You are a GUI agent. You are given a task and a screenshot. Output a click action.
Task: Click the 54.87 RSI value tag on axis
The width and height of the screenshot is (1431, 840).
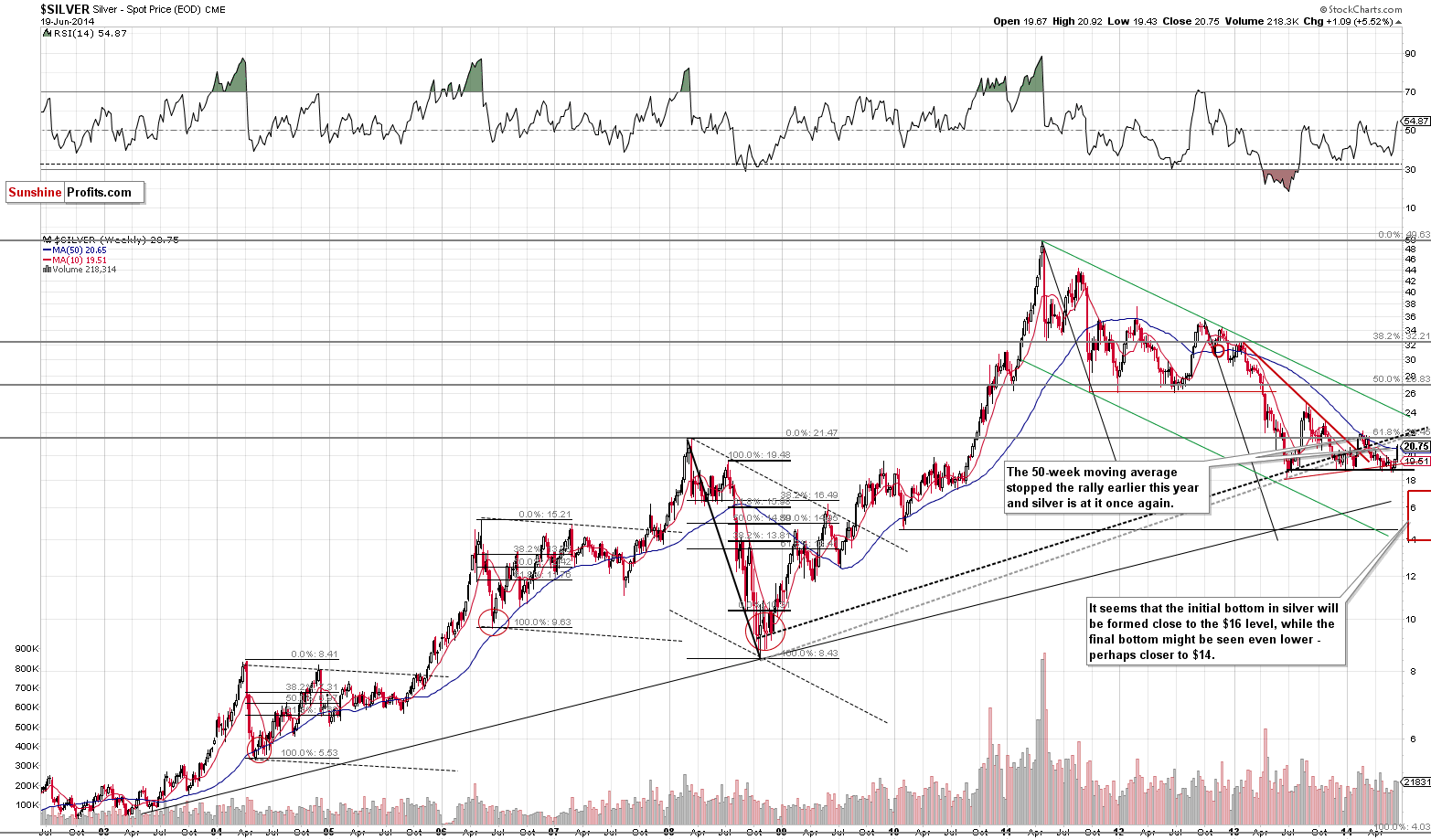tap(1416, 121)
